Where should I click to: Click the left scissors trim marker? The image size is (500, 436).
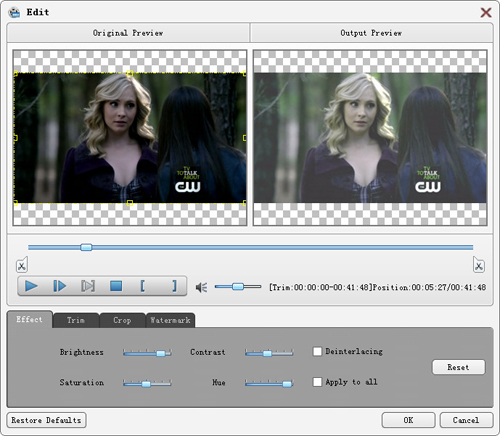tap(22, 265)
